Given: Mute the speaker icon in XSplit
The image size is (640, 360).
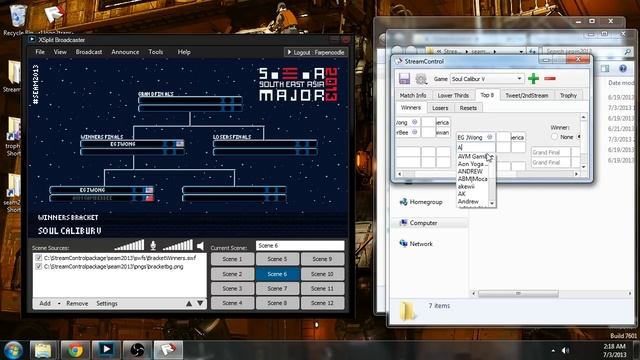Looking at the screenshot, I should click(200, 245).
